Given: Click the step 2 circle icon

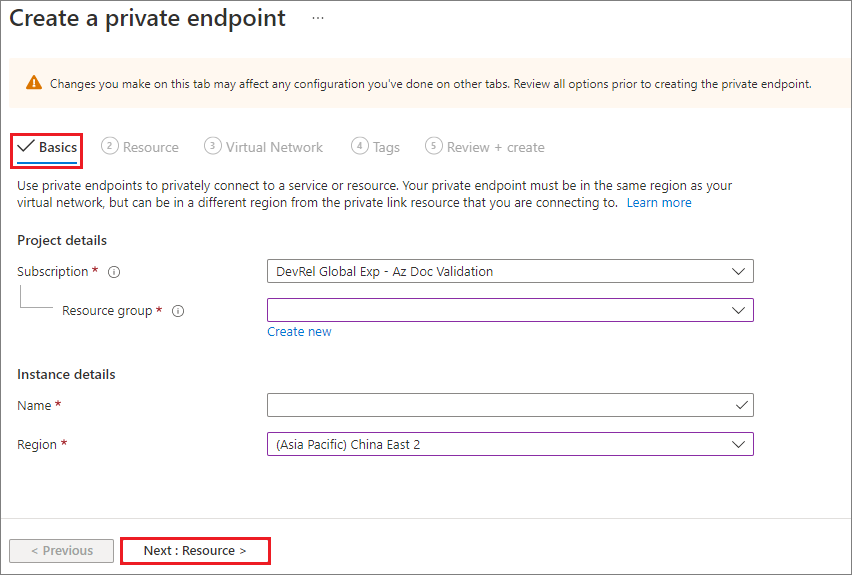Looking at the screenshot, I should (x=110, y=146).
